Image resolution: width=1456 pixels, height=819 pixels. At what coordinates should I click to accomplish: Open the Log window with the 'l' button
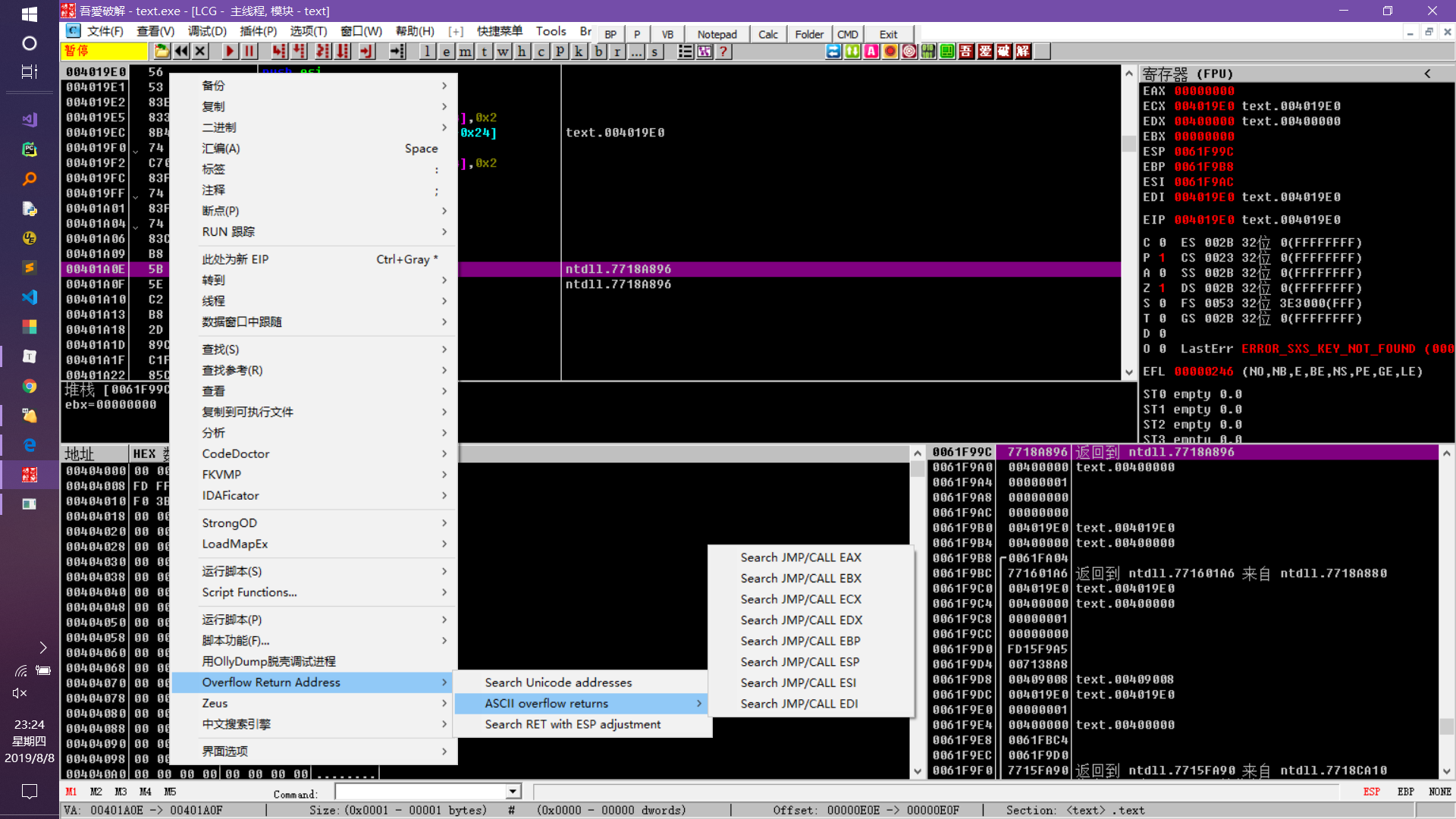[428, 51]
